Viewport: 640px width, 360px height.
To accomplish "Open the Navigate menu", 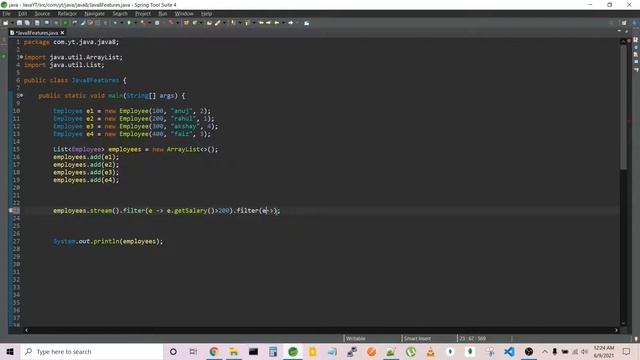I will coord(95,14).
